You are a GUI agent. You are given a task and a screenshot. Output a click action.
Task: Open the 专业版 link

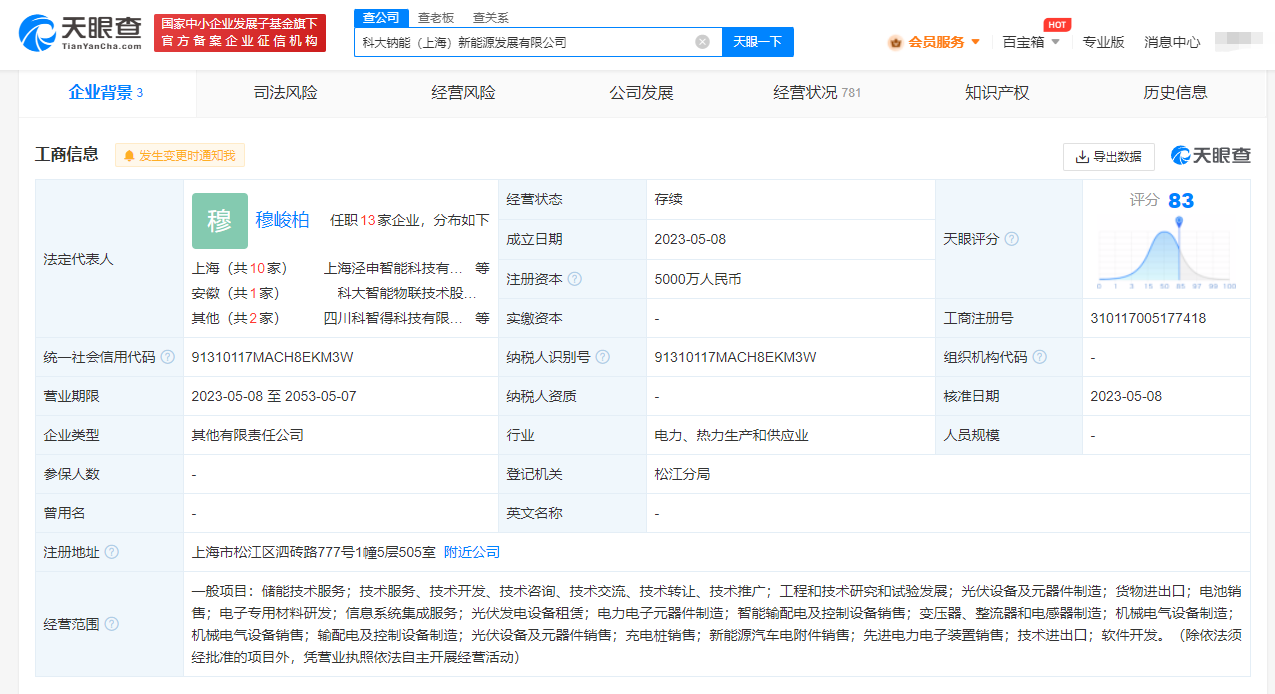(1104, 42)
